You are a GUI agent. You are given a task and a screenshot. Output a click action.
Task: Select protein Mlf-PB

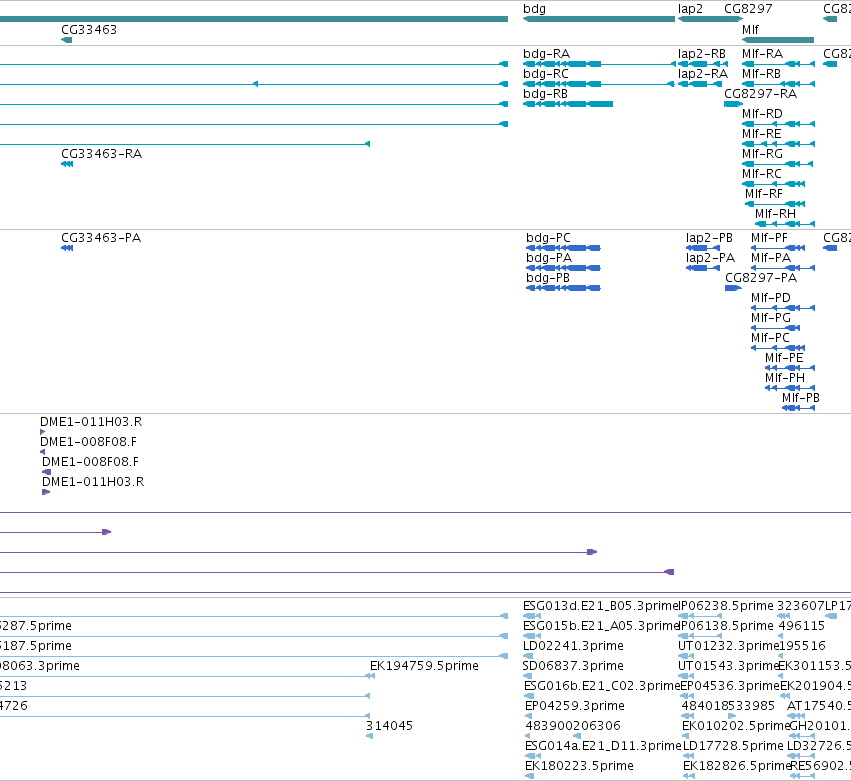click(x=798, y=408)
